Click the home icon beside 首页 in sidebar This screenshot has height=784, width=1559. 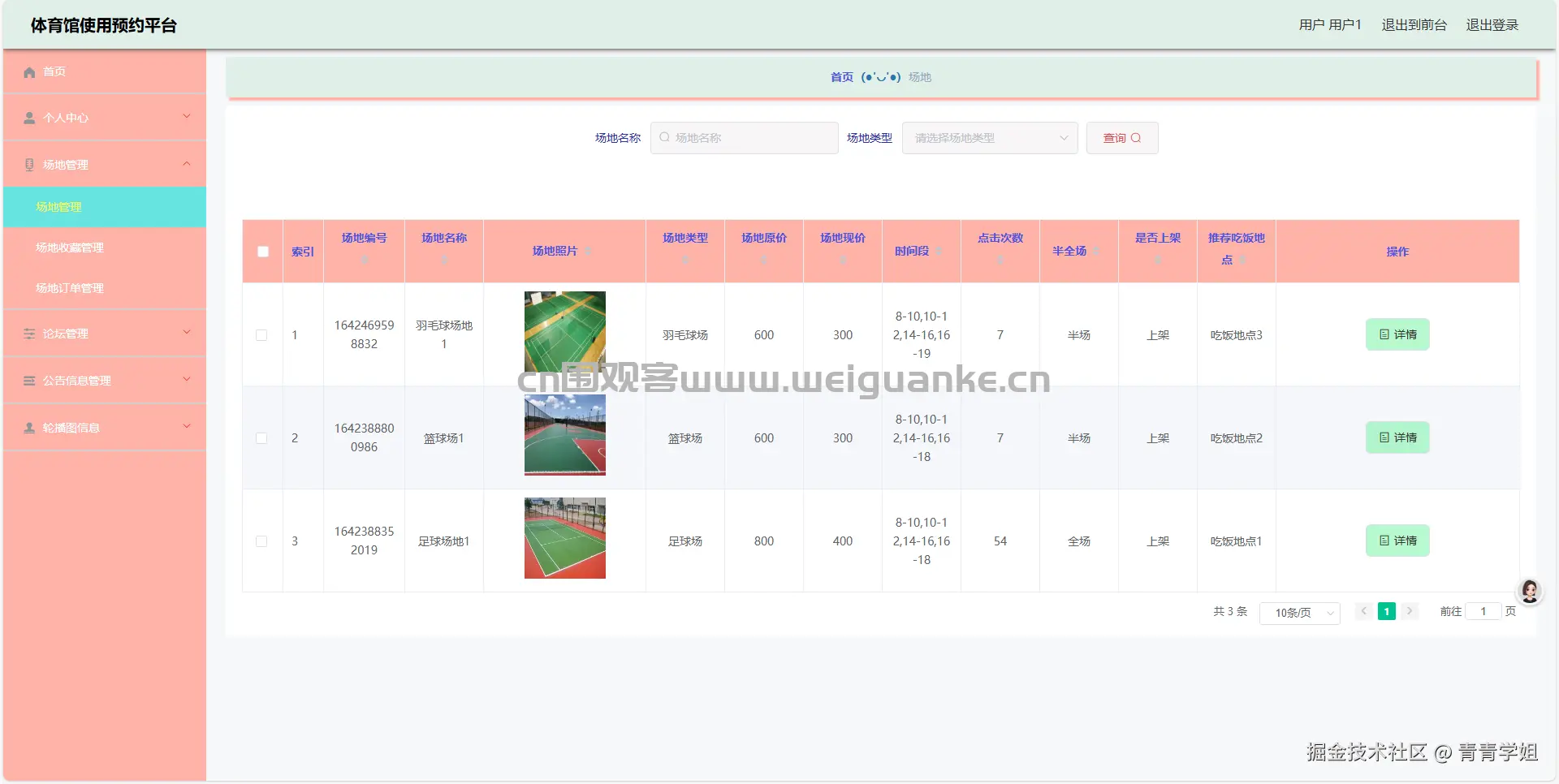(29, 72)
